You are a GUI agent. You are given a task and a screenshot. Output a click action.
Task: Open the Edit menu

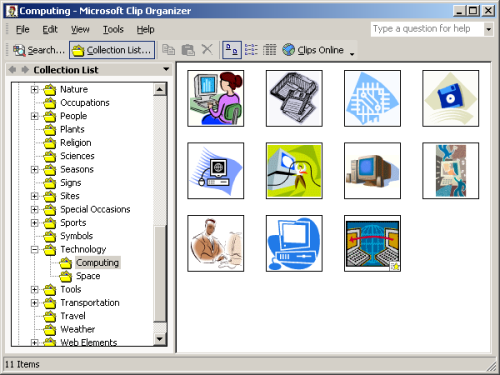point(50,29)
